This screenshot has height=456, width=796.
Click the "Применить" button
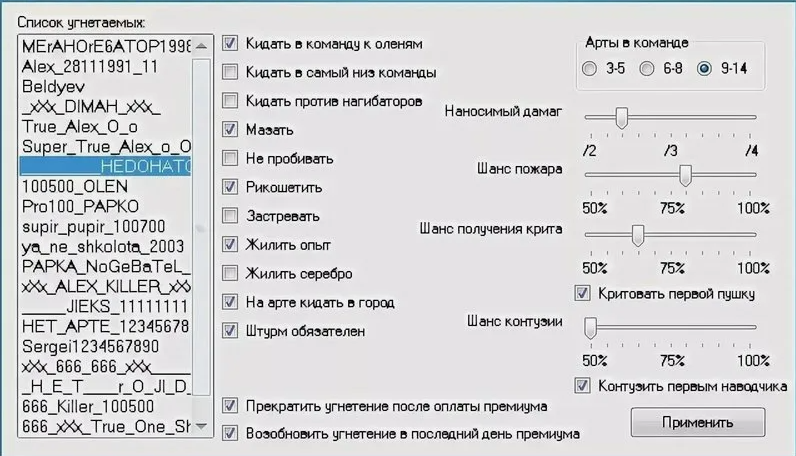point(698,422)
